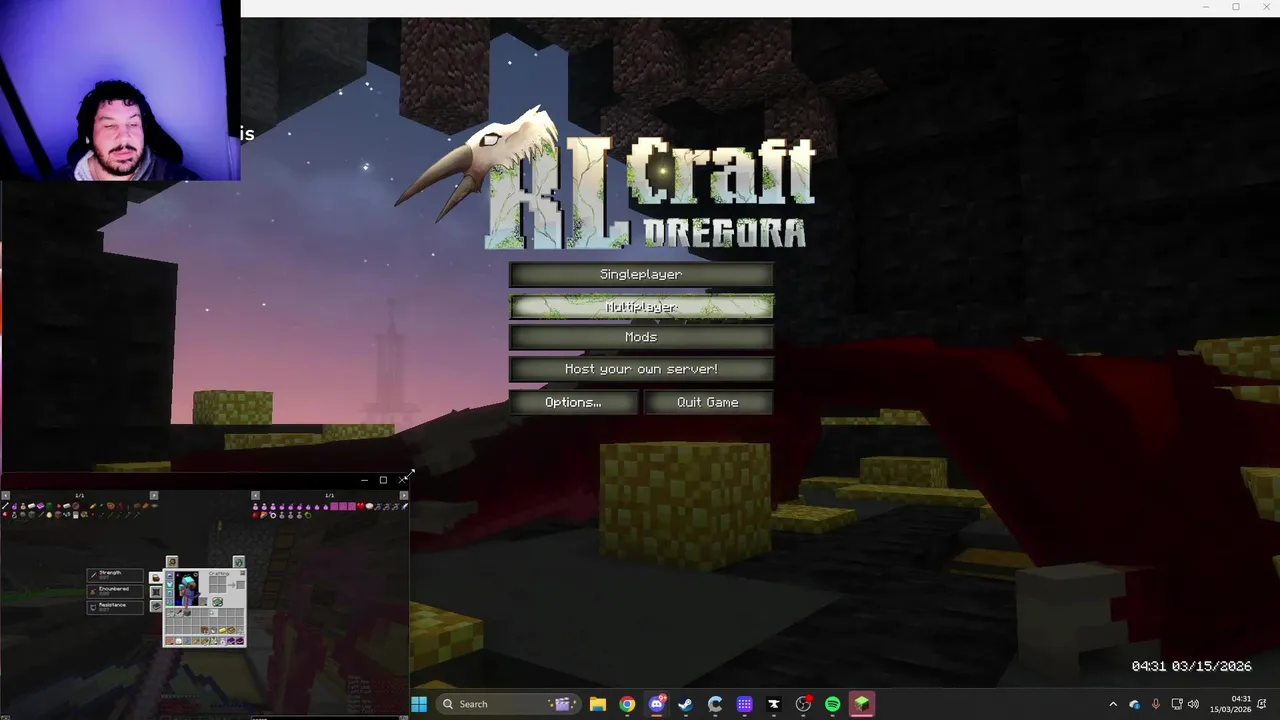Select the top side tab left of inventory
This screenshot has width=1280, height=720.
coord(156,578)
